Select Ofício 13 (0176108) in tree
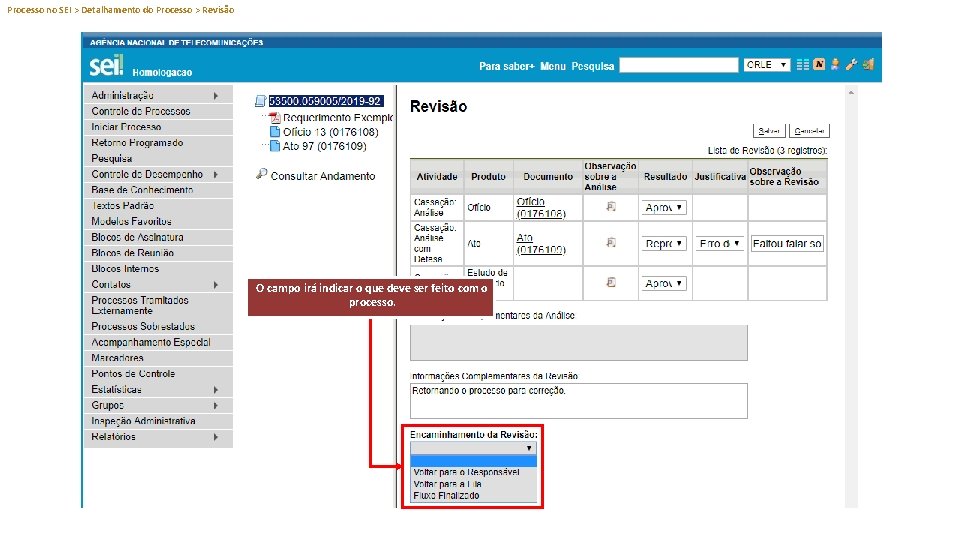The width and height of the screenshot is (960, 540). [331, 132]
